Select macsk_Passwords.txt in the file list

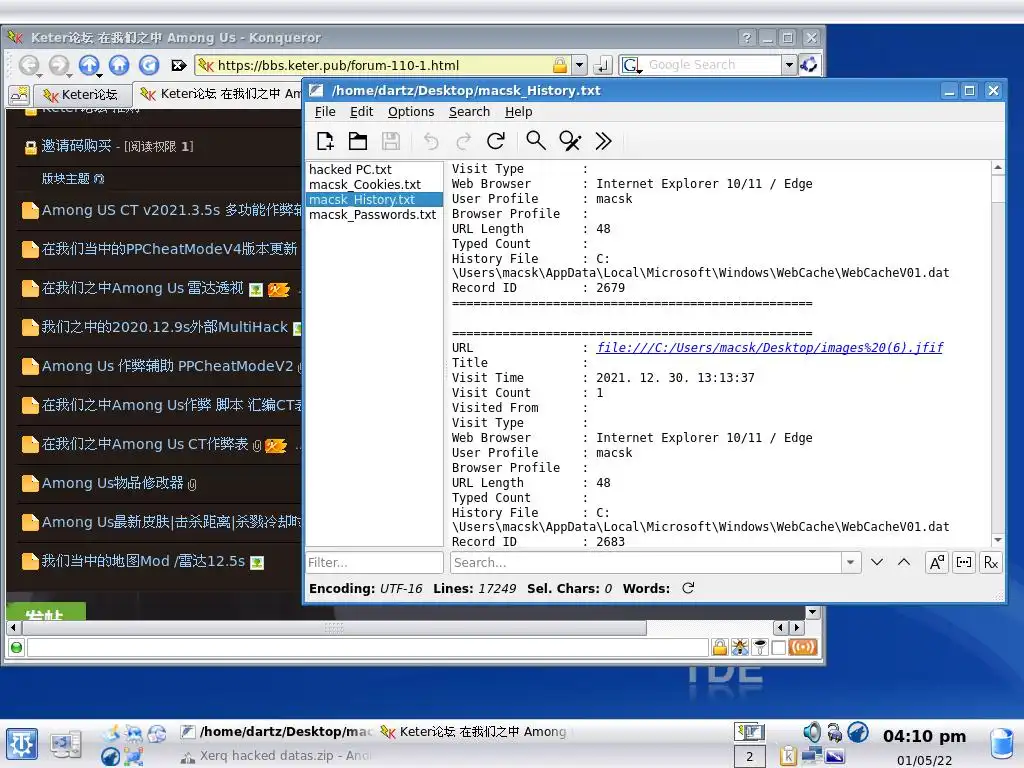(x=372, y=215)
